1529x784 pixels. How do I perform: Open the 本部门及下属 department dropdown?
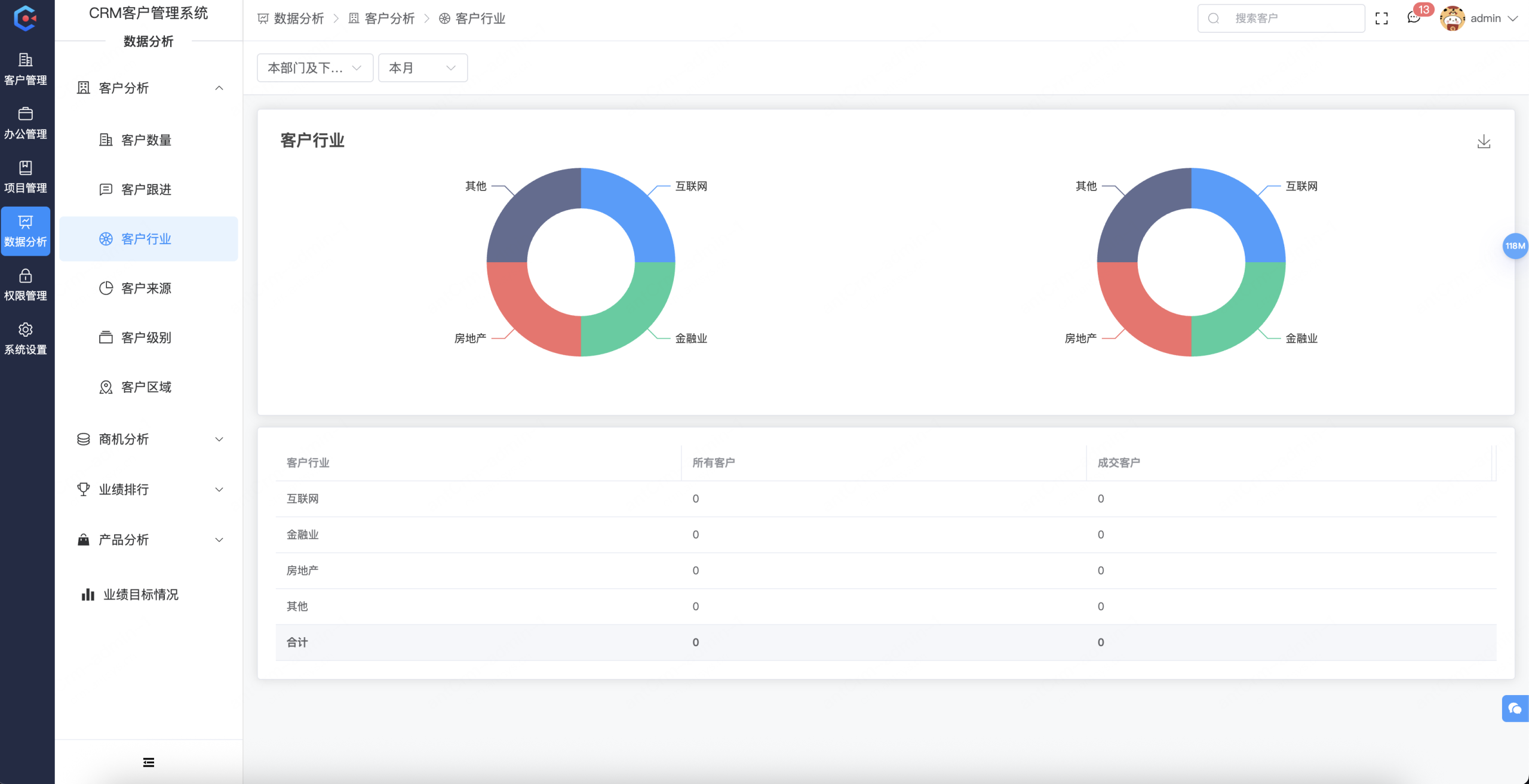[x=315, y=68]
